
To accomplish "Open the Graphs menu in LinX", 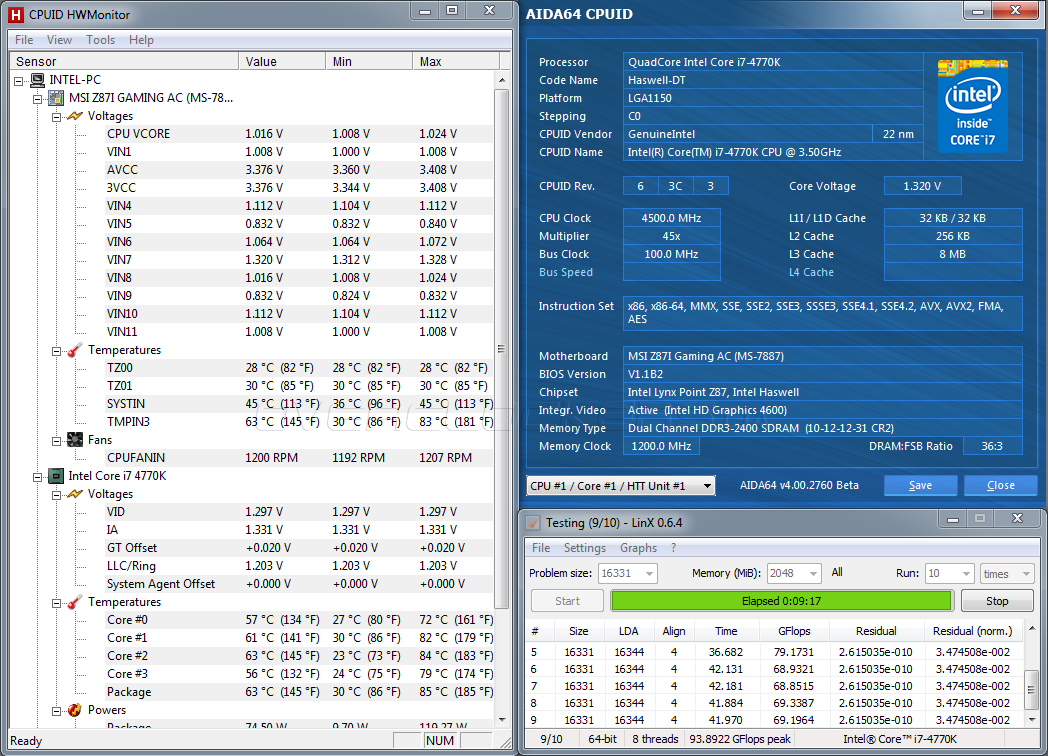I will [638, 548].
